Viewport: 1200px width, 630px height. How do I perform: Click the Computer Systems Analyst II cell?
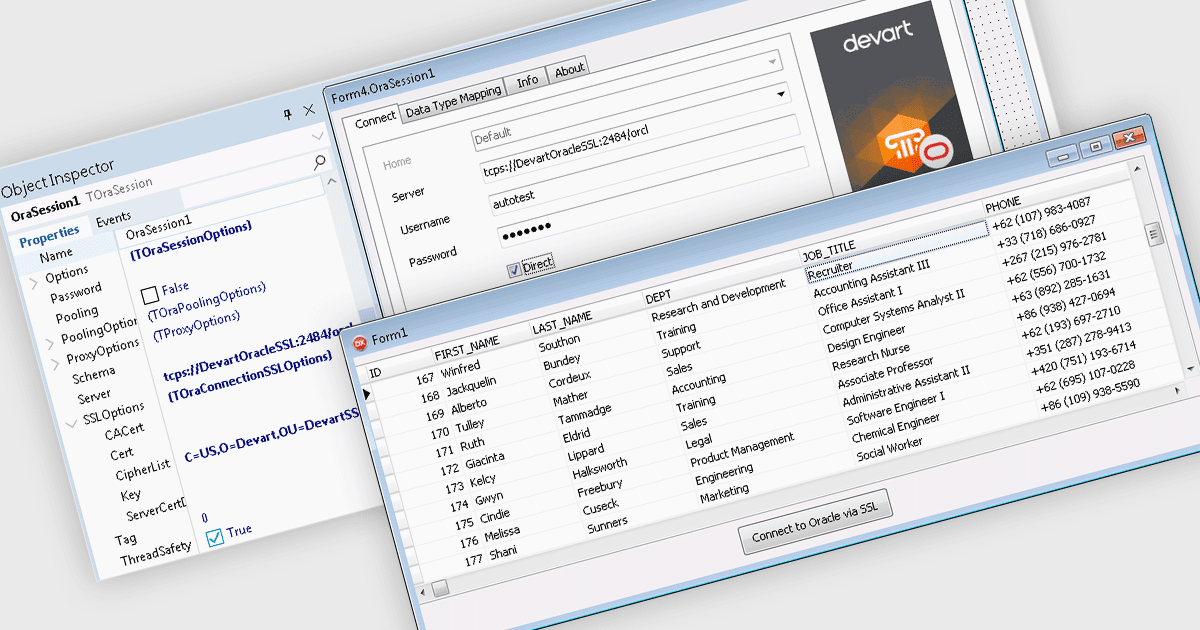tap(893, 311)
